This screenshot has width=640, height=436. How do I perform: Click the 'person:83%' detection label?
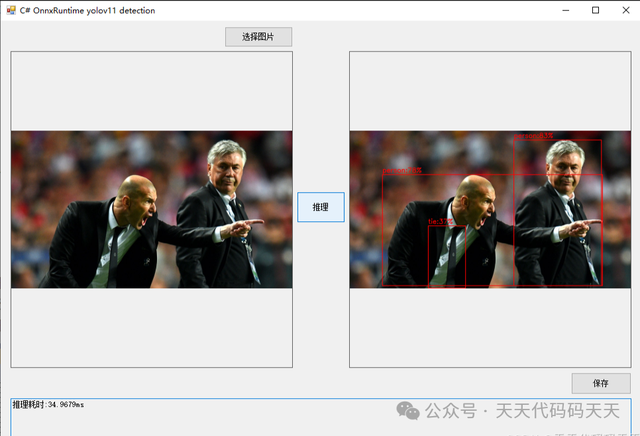point(533,136)
